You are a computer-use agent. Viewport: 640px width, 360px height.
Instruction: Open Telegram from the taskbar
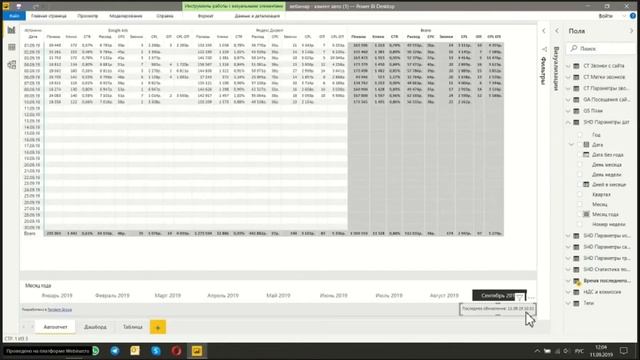pyautogui.click(x=115, y=351)
